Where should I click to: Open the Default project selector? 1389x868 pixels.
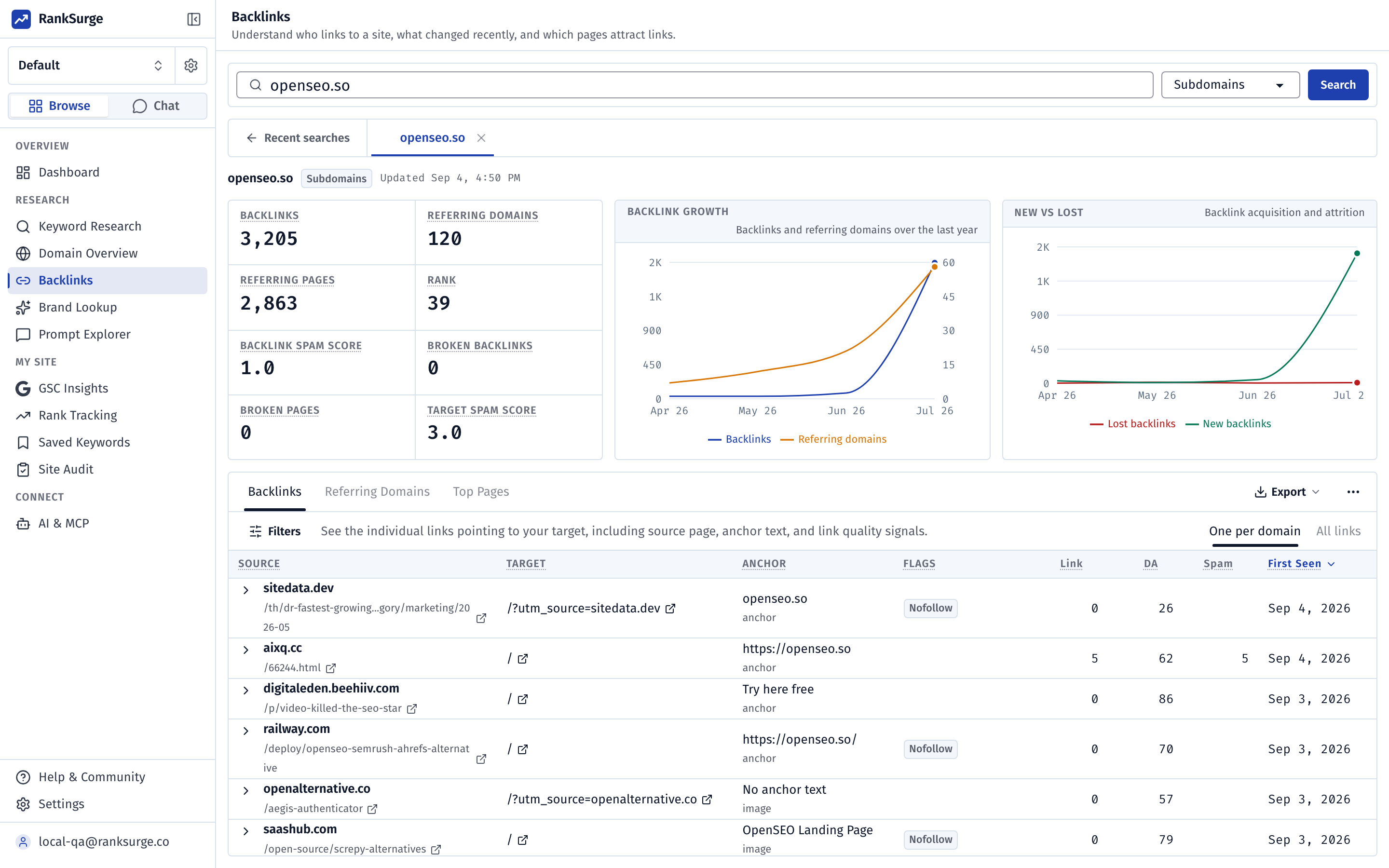tap(91, 66)
